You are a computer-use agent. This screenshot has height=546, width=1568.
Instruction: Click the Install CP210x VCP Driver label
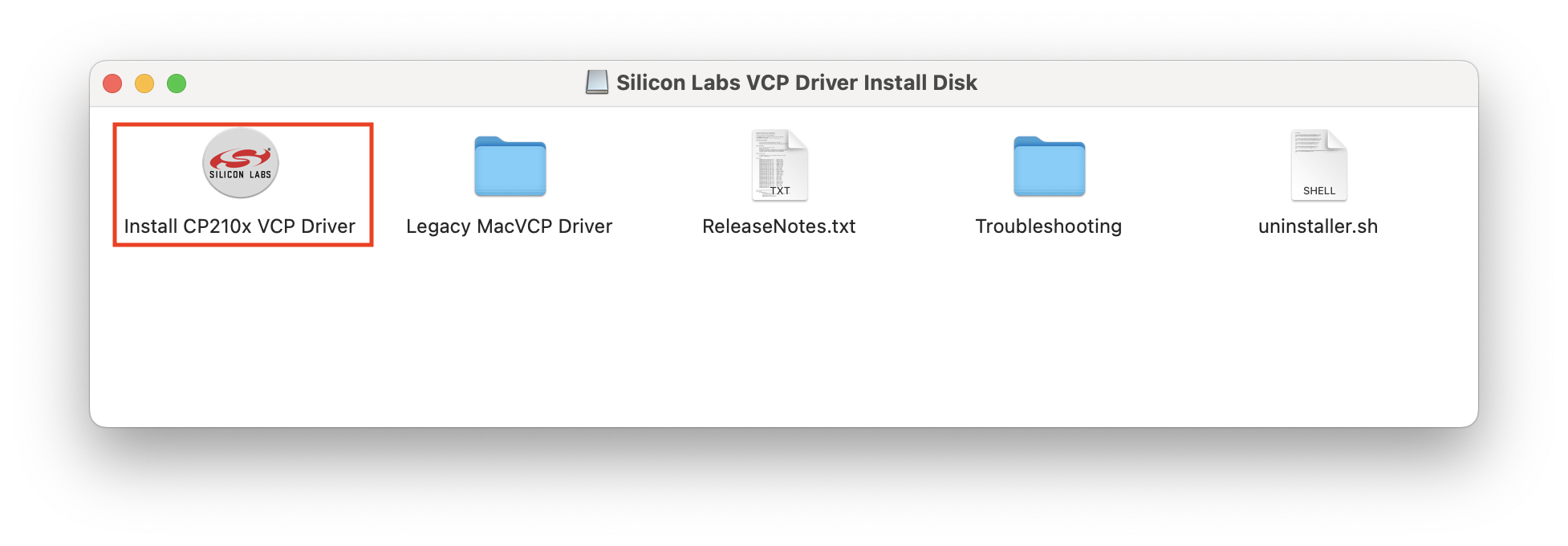pos(239,226)
